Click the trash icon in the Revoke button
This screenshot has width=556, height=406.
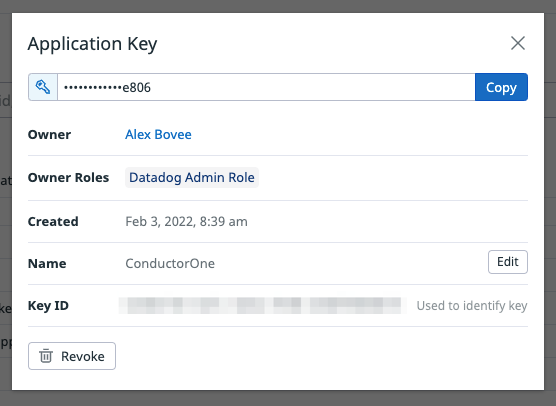pos(46,356)
